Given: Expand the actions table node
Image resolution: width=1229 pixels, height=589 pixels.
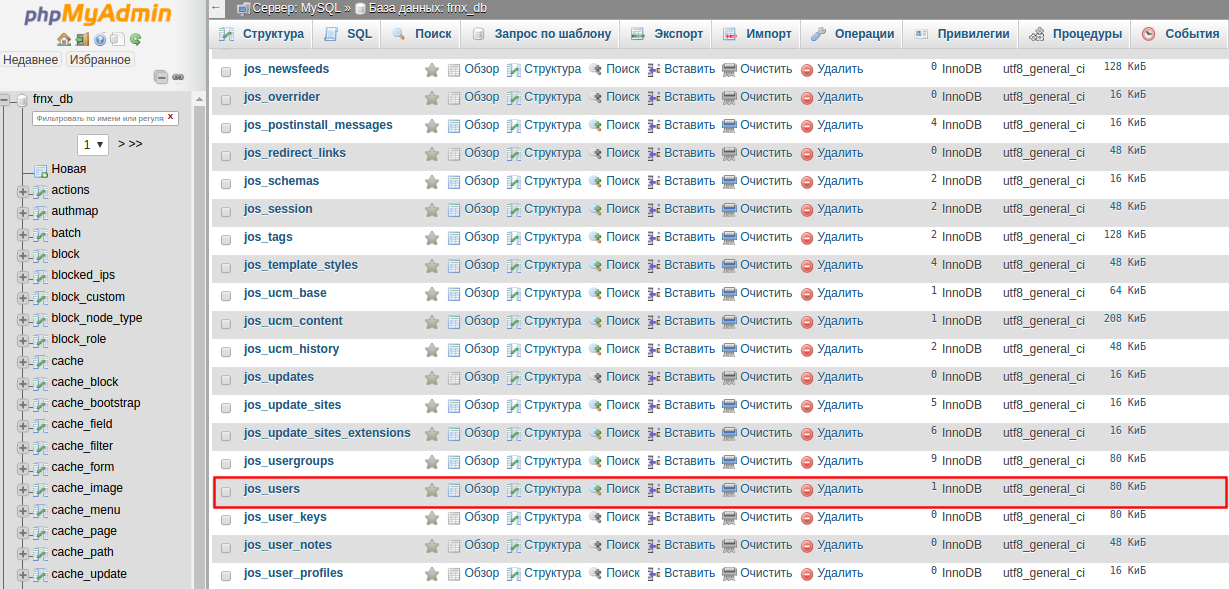Looking at the screenshot, I should pyautogui.click(x=23, y=191).
